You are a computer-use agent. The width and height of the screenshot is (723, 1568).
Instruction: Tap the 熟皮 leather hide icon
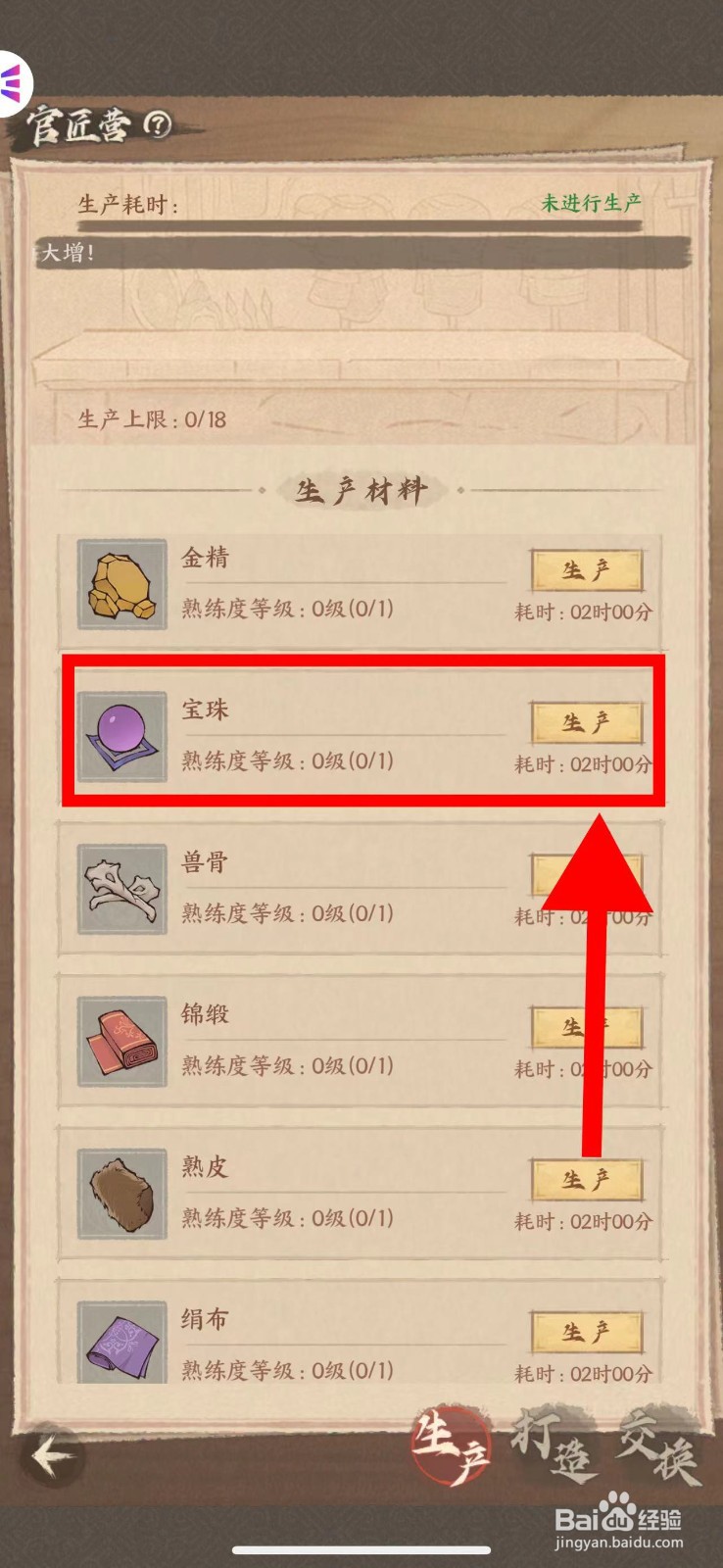121,1194
